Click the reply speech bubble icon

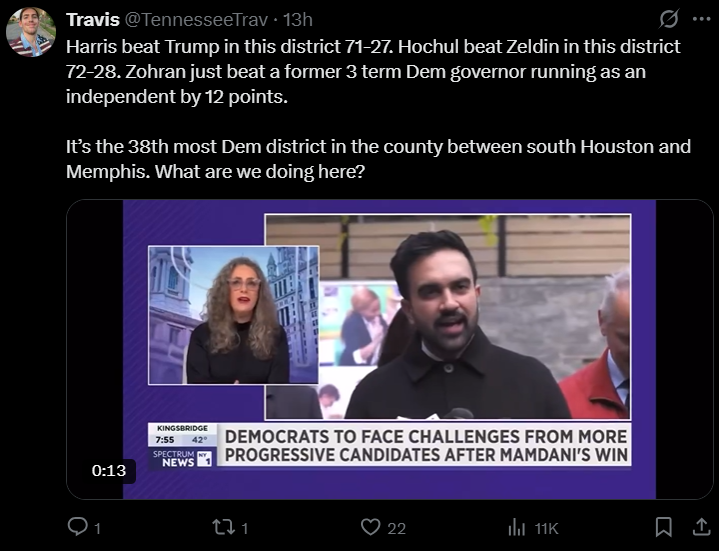tap(77, 527)
